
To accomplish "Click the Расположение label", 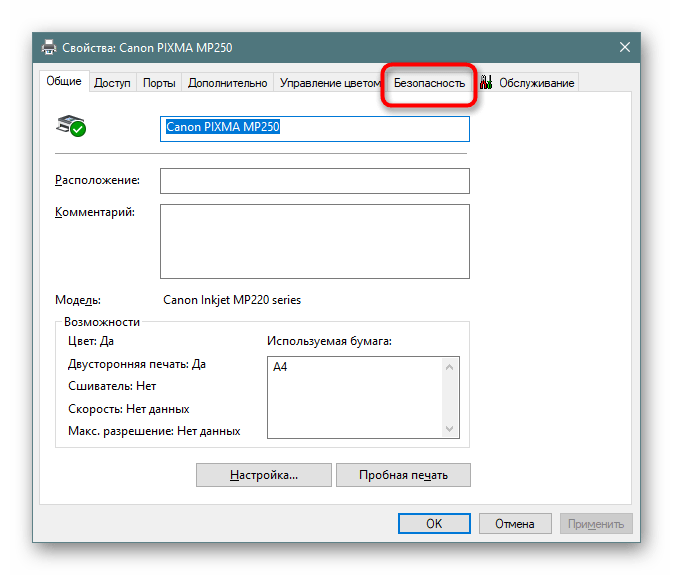I will pyautogui.click(x=97, y=180).
